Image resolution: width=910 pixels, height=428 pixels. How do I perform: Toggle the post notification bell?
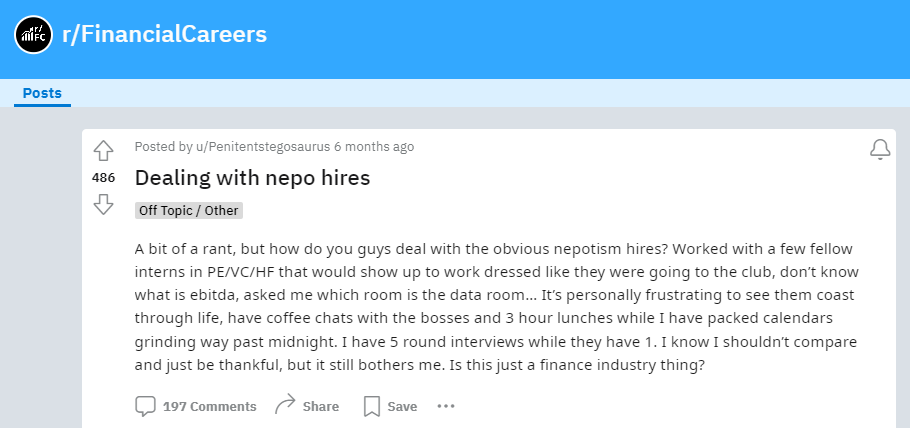[880, 150]
